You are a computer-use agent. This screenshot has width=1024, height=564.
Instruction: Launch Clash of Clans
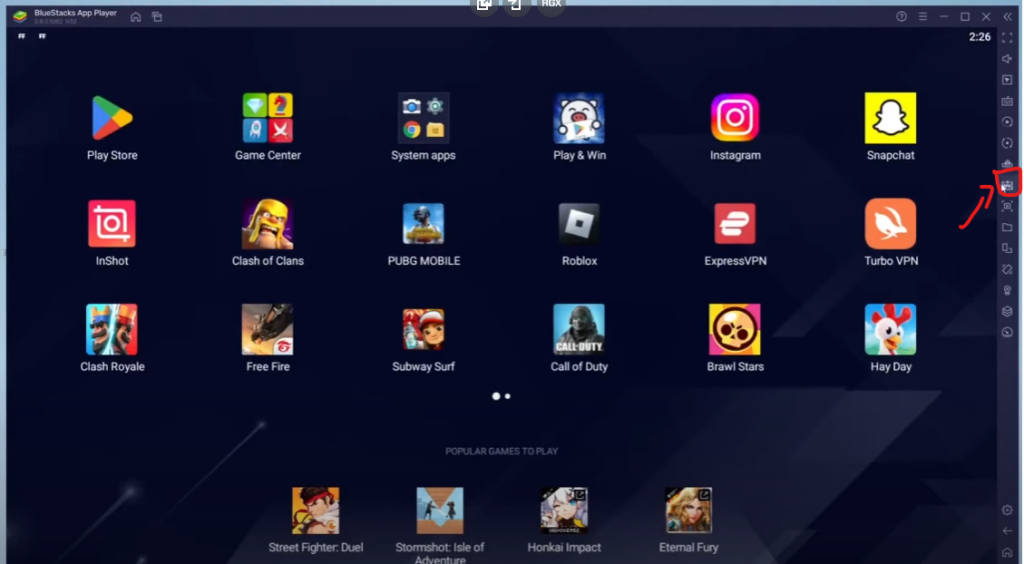click(x=268, y=224)
